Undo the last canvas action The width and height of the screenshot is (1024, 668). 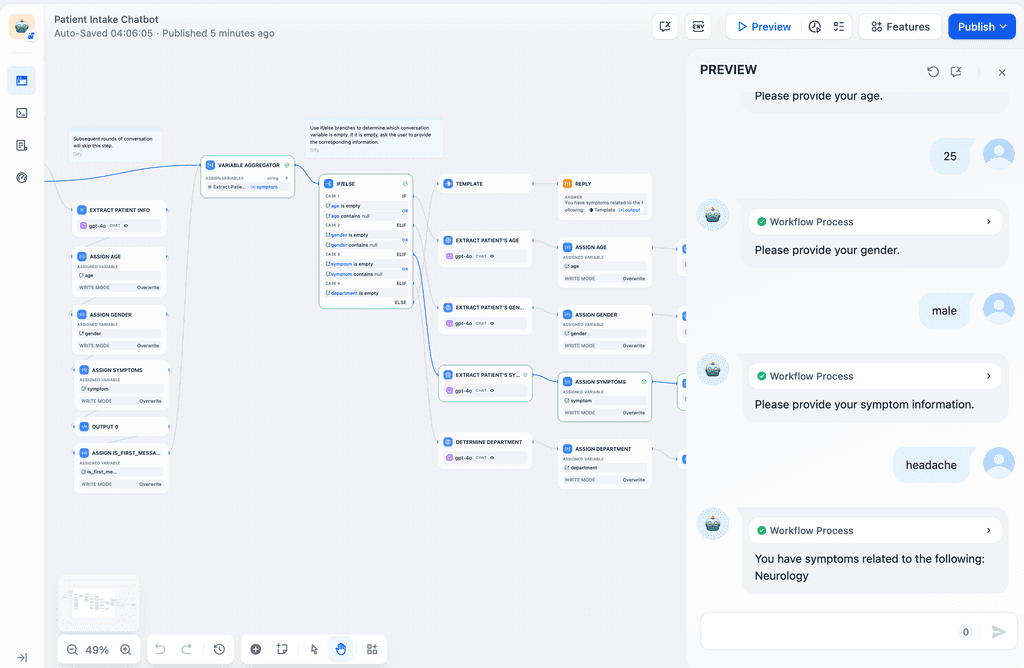click(159, 649)
